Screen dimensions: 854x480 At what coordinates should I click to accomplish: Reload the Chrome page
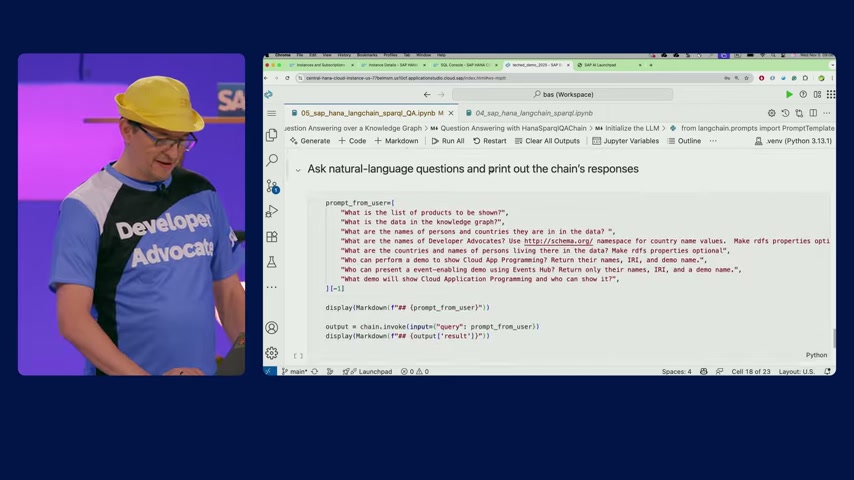click(288, 78)
